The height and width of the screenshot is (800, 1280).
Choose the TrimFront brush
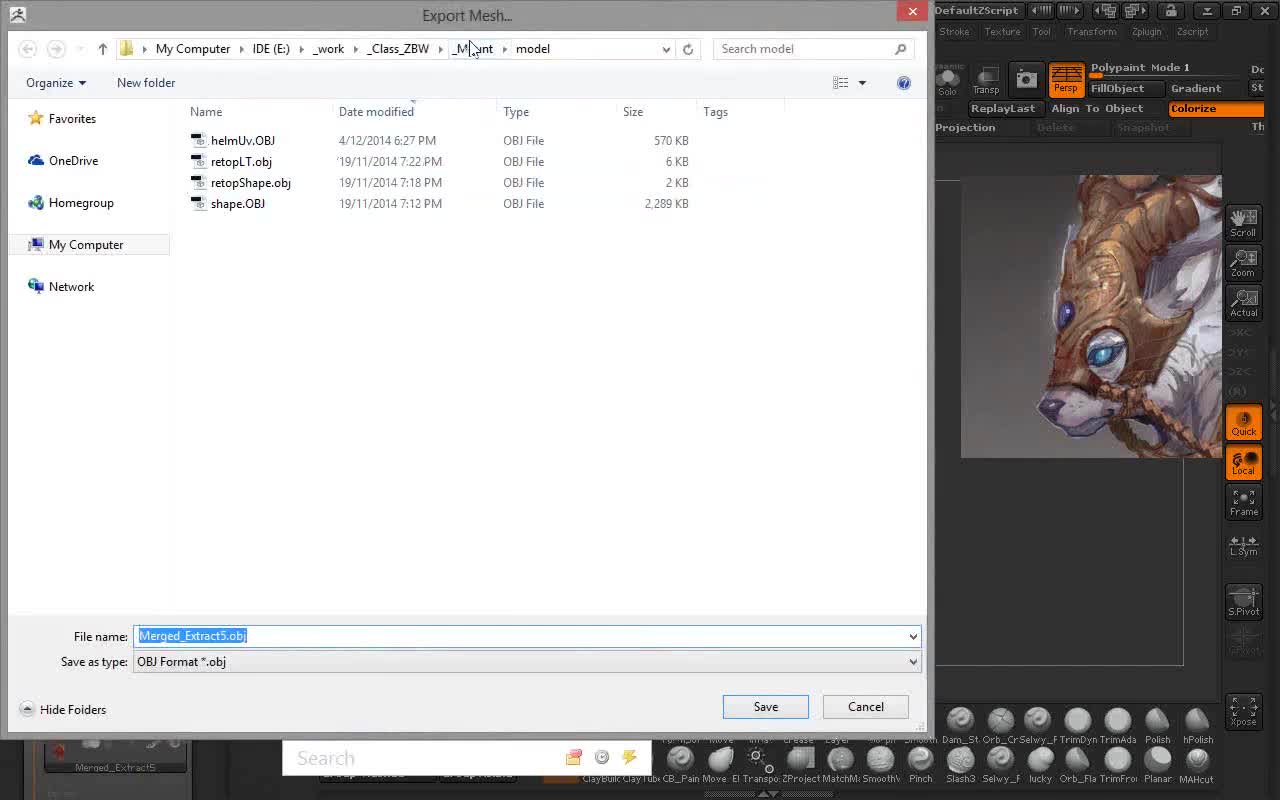click(x=1118, y=766)
